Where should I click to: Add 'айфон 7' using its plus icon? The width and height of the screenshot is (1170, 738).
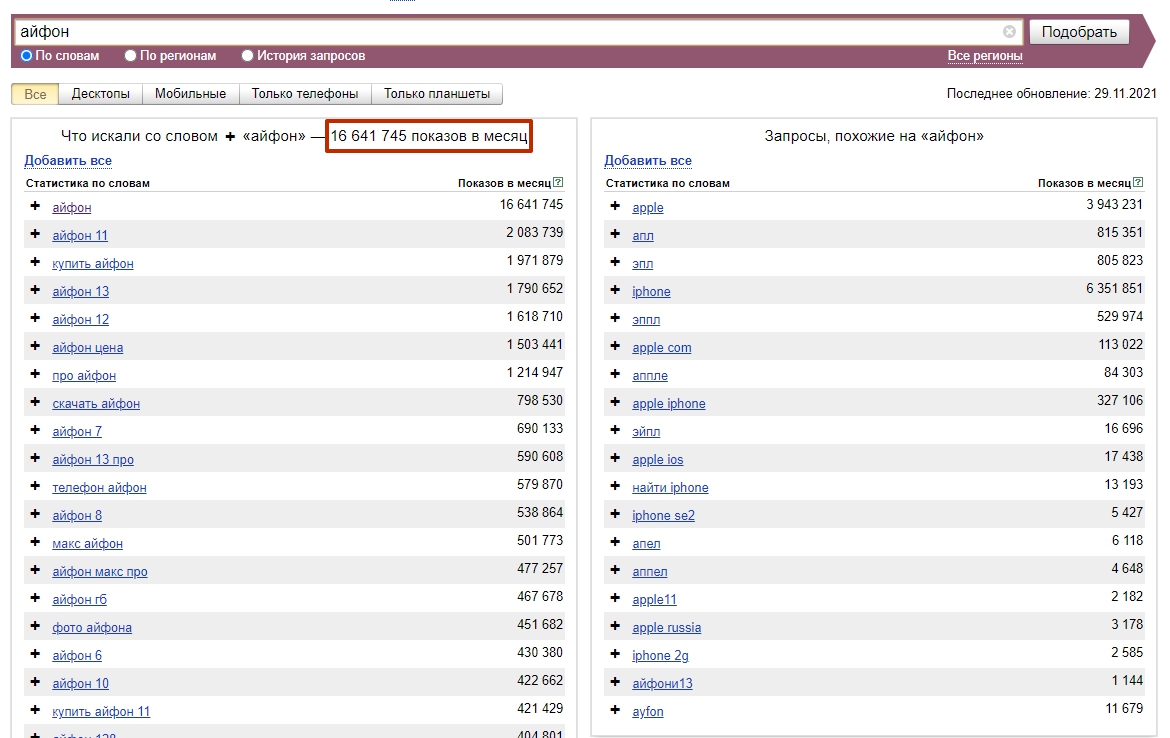[35, 430]
